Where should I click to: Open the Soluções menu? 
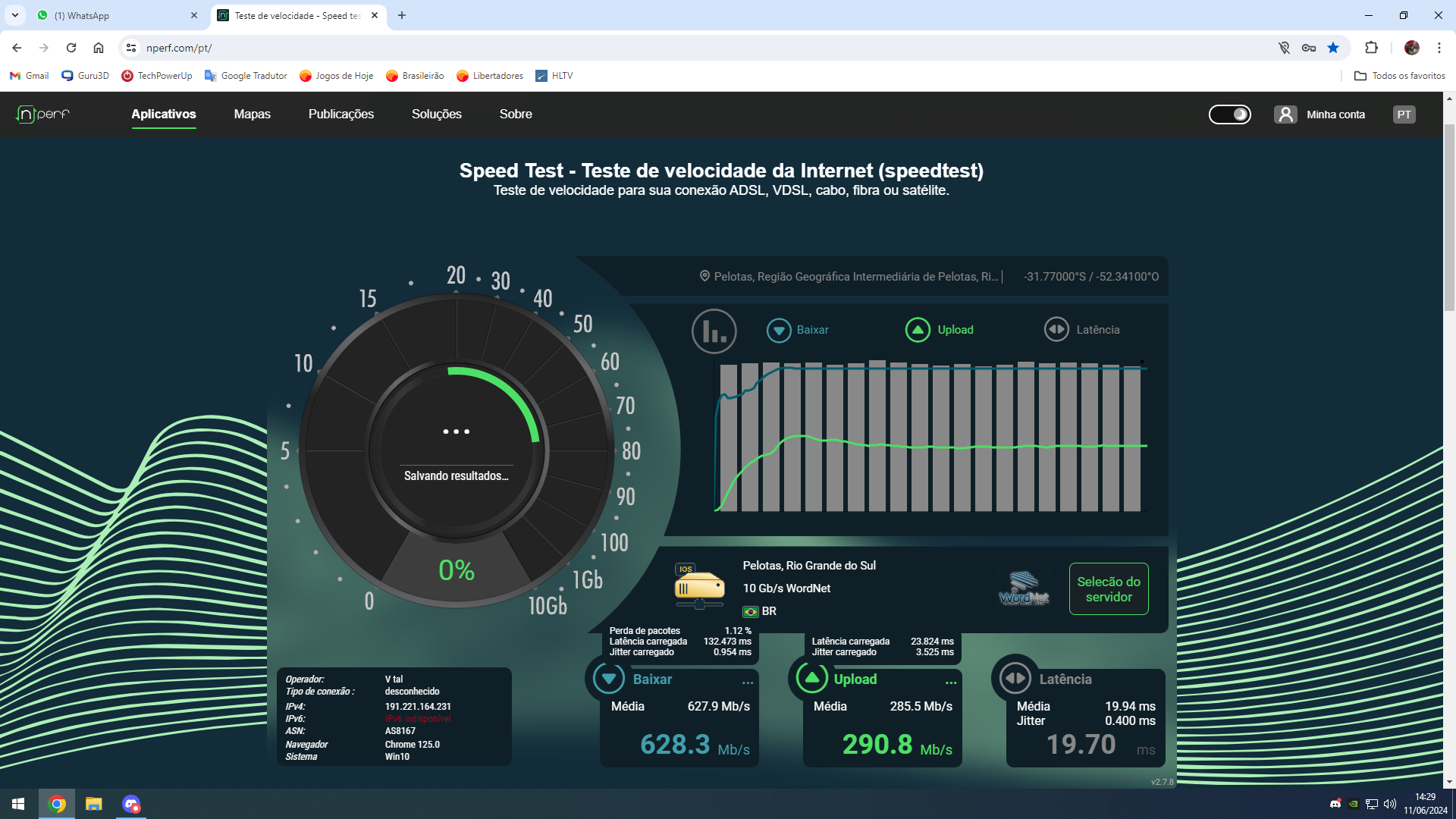[x=437, y=115]
